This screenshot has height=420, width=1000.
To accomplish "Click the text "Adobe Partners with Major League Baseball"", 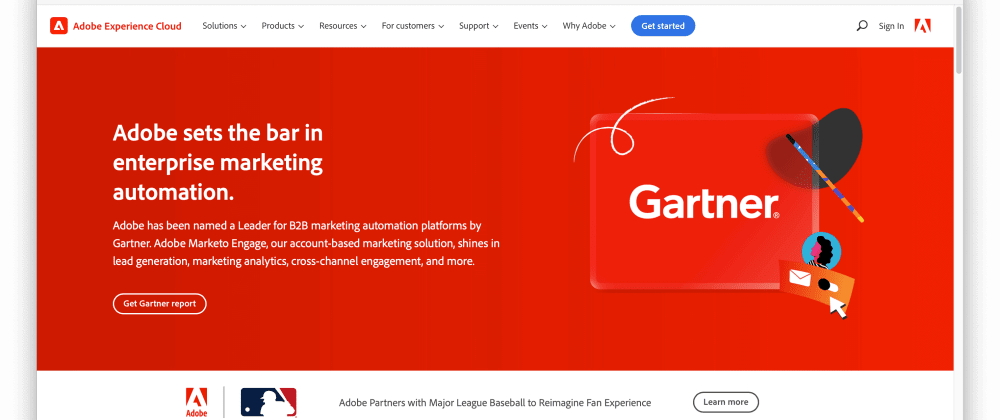I will point(430,403).
